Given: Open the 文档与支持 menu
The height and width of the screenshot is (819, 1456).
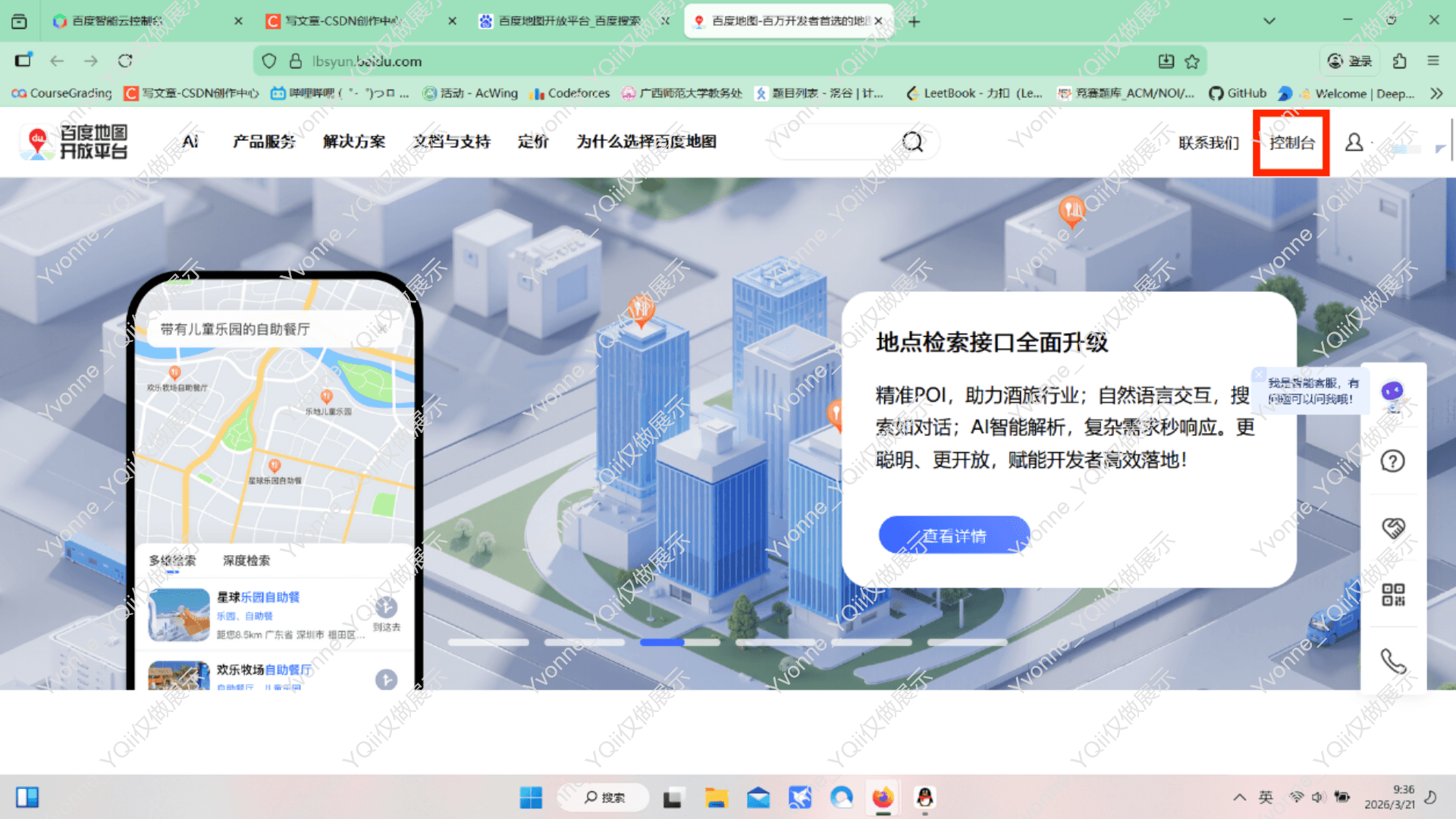Looking at the screenshot, I should pyautogui.click(x=452, y=142).
